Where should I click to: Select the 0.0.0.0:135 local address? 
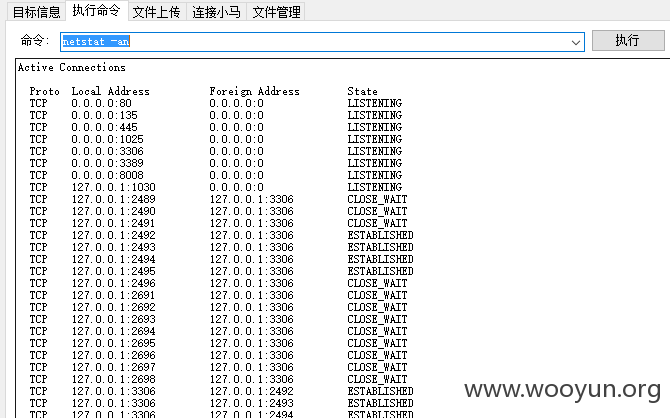(x=104, y=115)
